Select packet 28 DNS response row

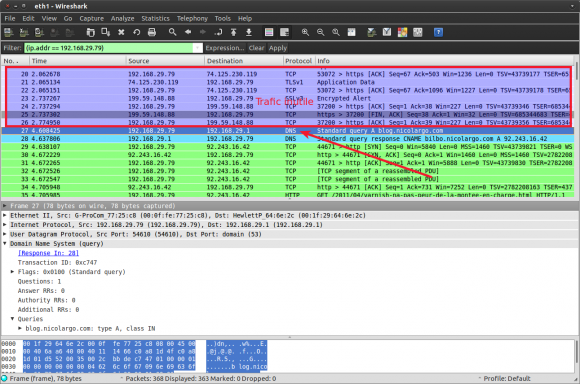288,139
